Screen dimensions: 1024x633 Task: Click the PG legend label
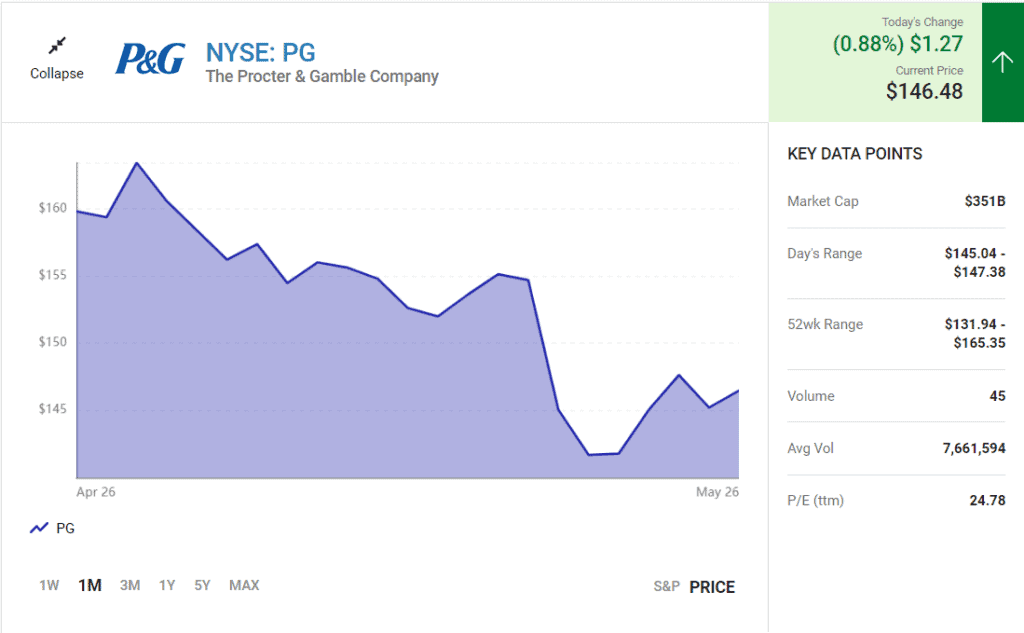pos(65,528)
